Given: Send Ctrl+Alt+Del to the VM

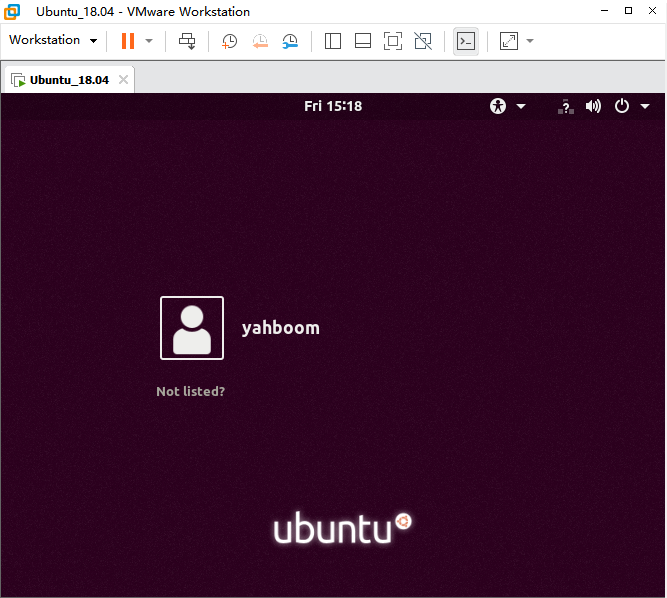Looking at the screenshot, I should click(x=187, y=41).
